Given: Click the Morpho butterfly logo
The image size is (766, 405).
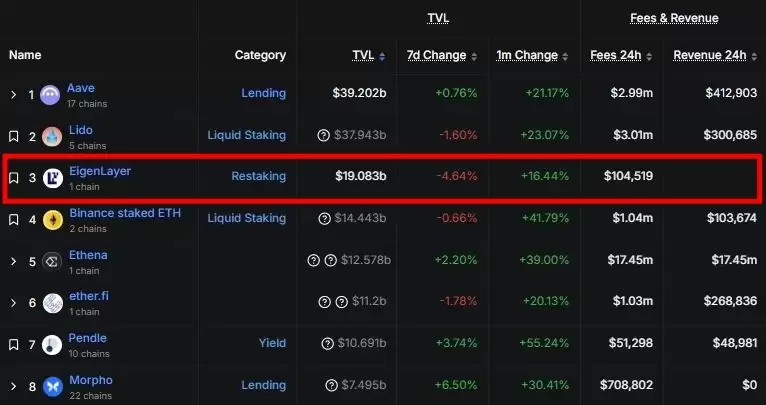Looking at the screenshot, I should 52,386.
